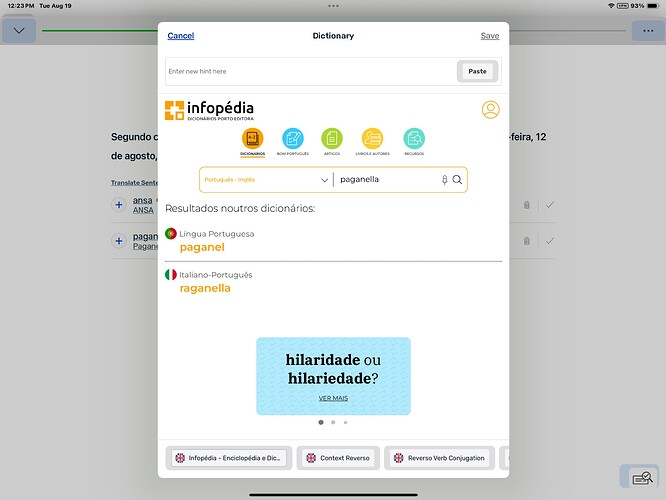Click the Translate Sentence link

[x=134, y=182]
